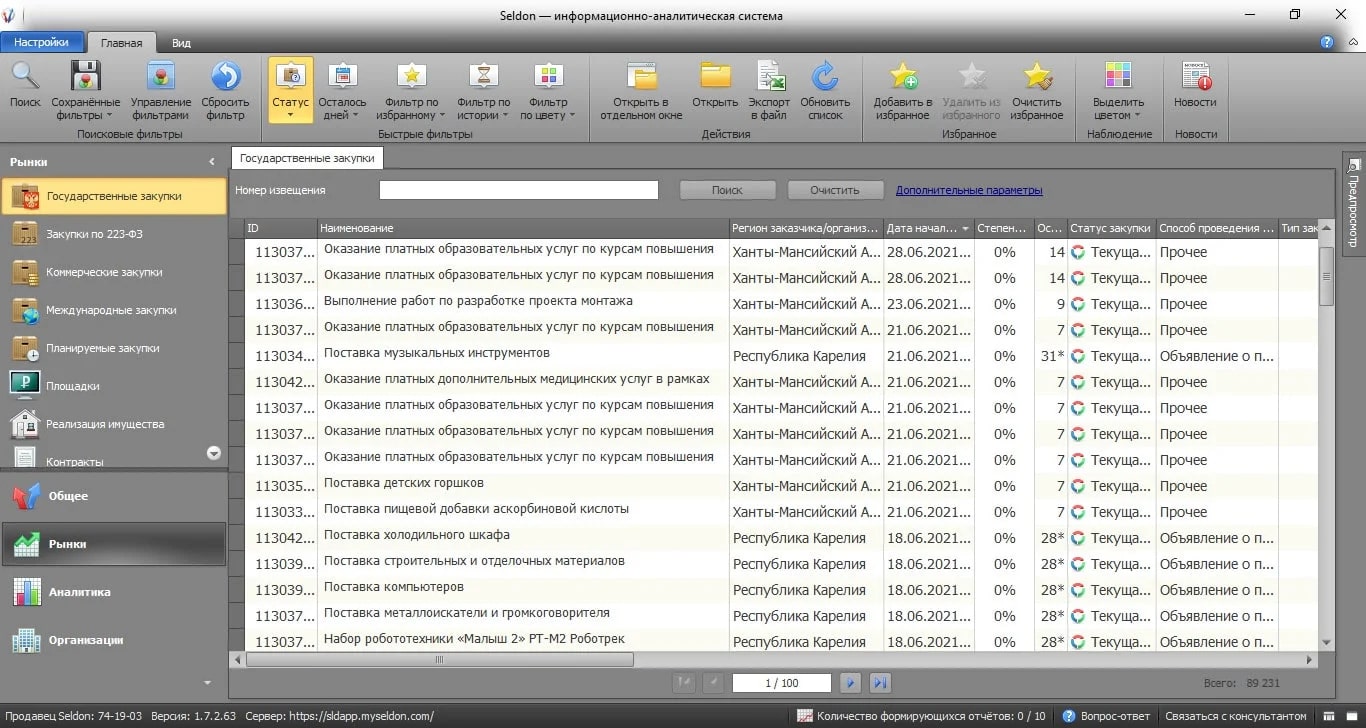Switch to the Главная ribbon tab
The width and height of the screenshot is (1366, 728).
(121, 43)
